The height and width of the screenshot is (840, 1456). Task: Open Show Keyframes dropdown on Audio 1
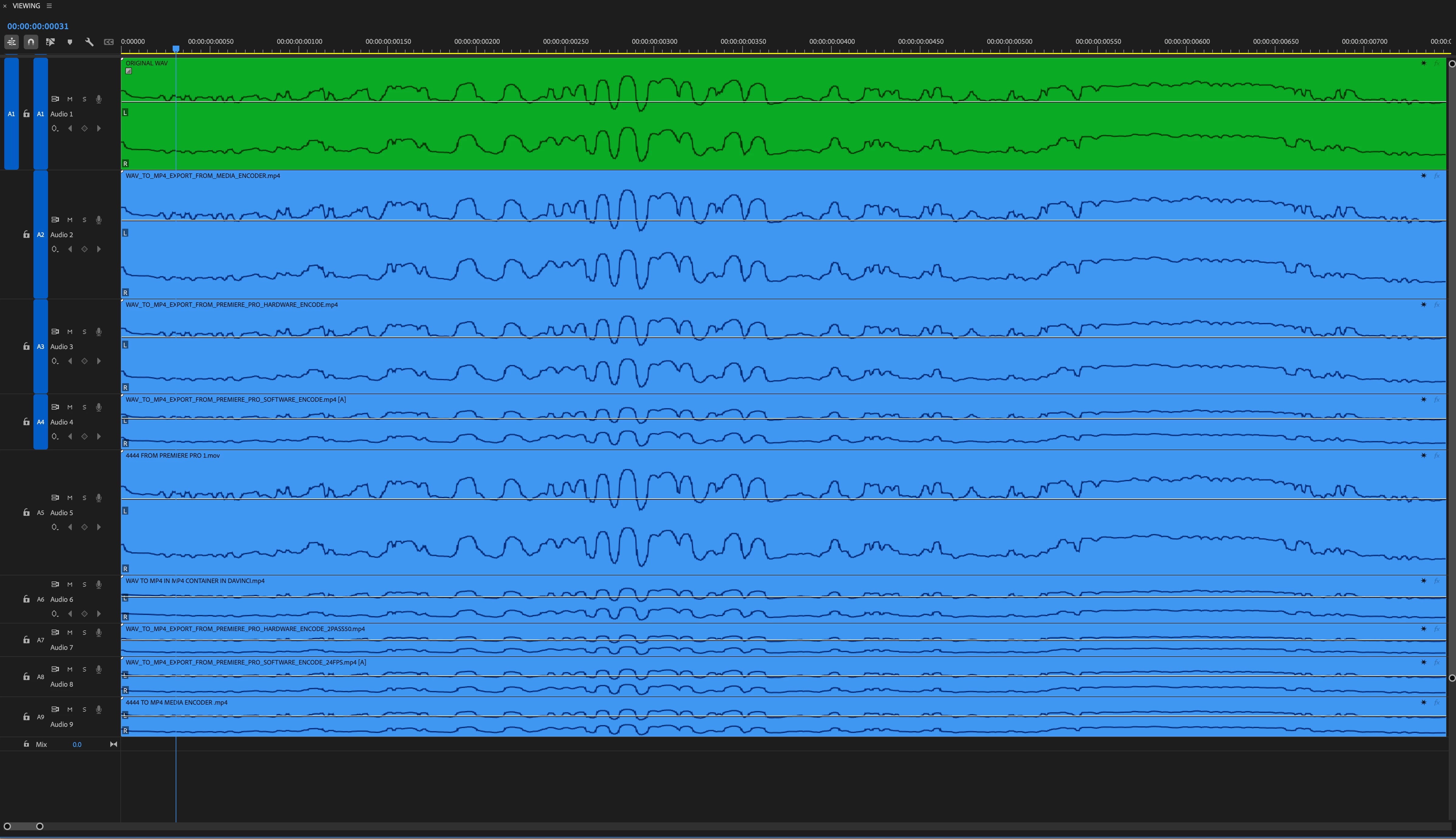point(55,129)
